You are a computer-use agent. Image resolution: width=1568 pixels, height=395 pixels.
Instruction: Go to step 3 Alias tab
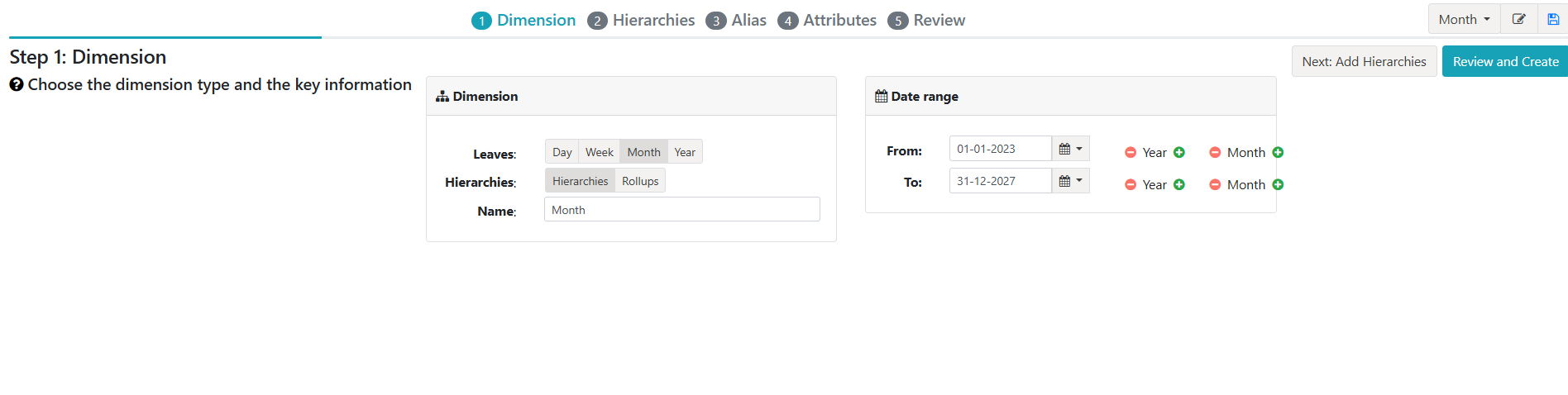click(736, 20)
